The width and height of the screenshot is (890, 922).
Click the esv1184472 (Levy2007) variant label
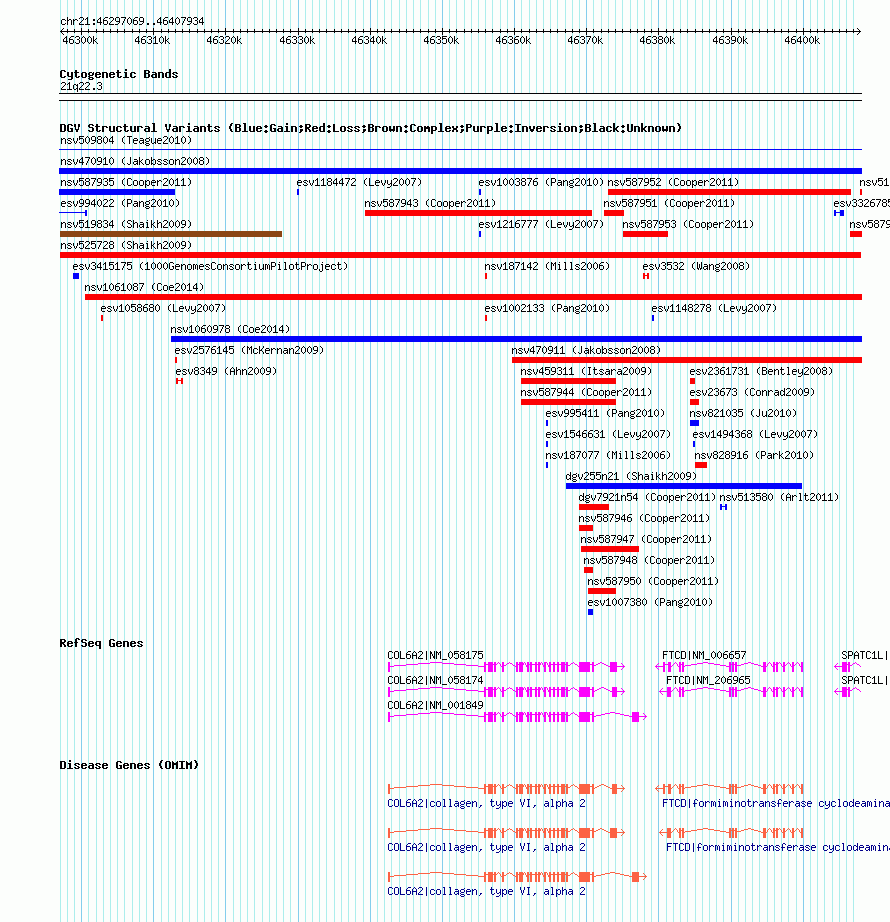tap(359, 182)
